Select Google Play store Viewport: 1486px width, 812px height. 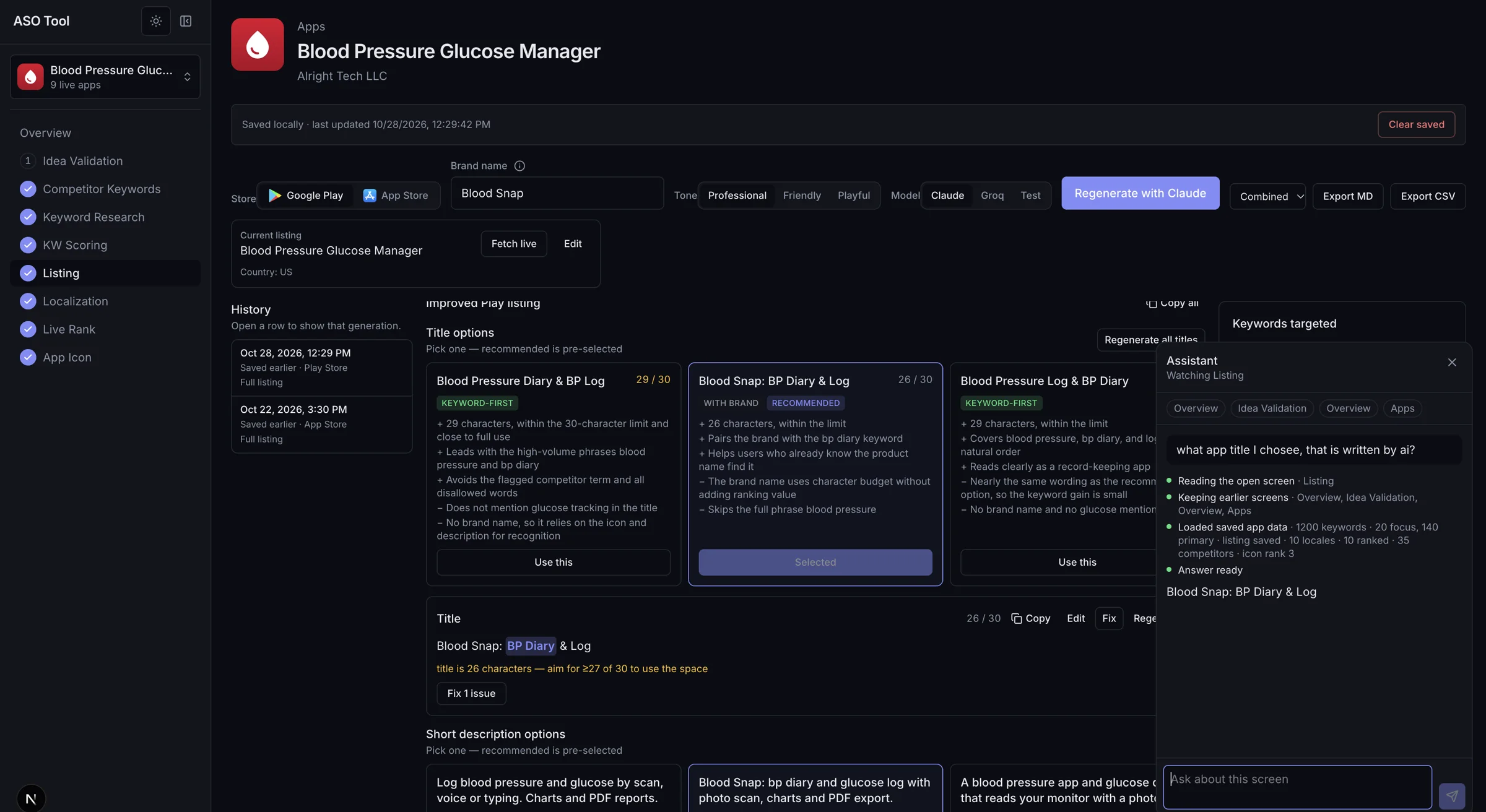[x=306, y=196]
